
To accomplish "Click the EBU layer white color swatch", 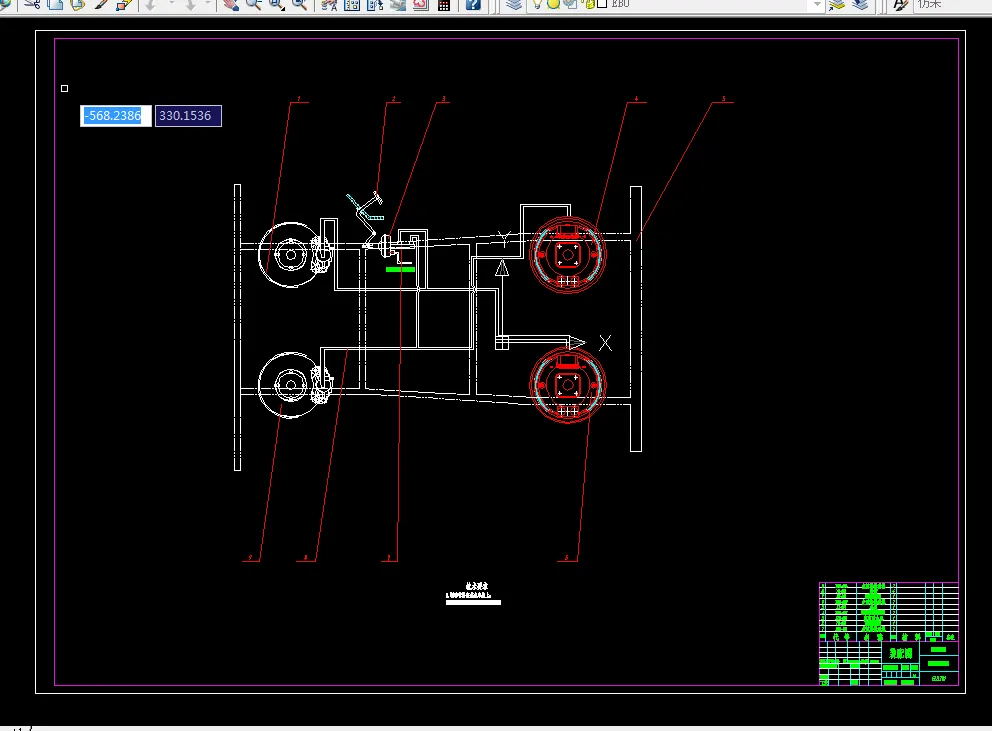I will coord(602,4).
